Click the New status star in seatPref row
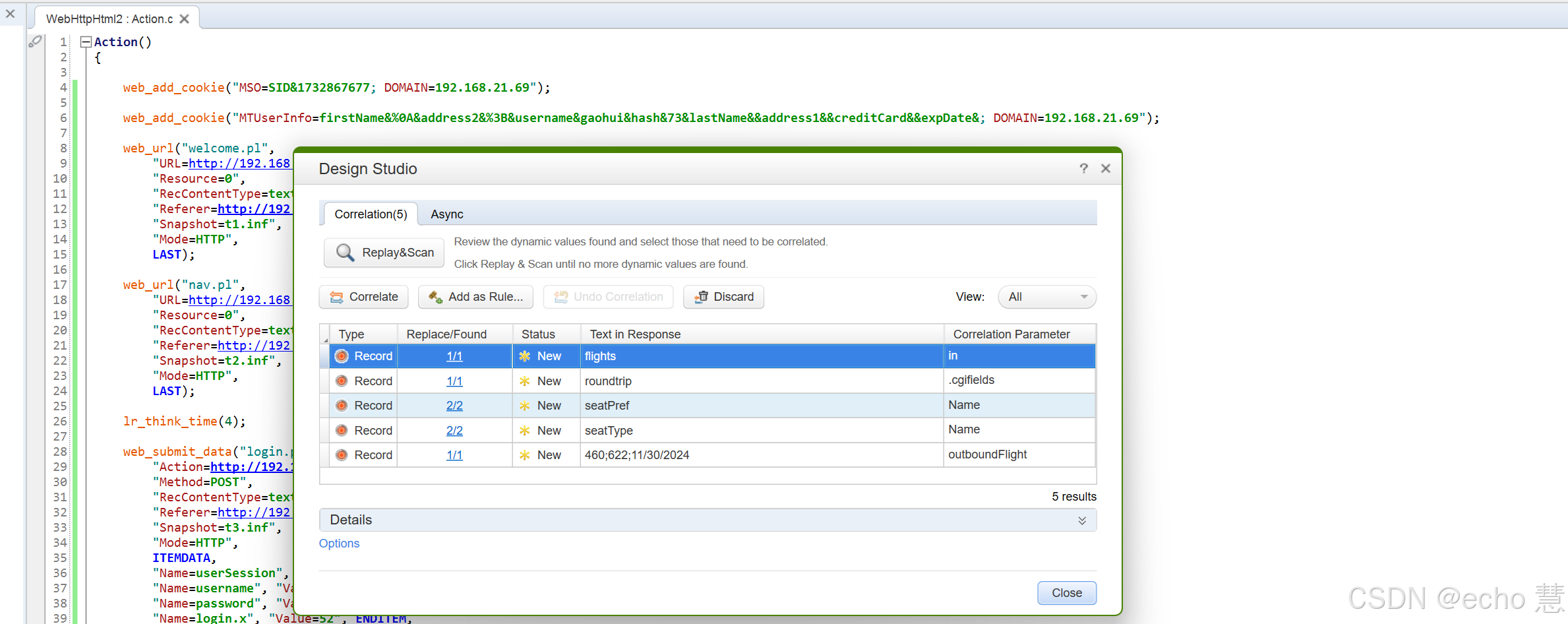Image resolution: width=1568 pixels, height=624 pixels. [525, 406]
